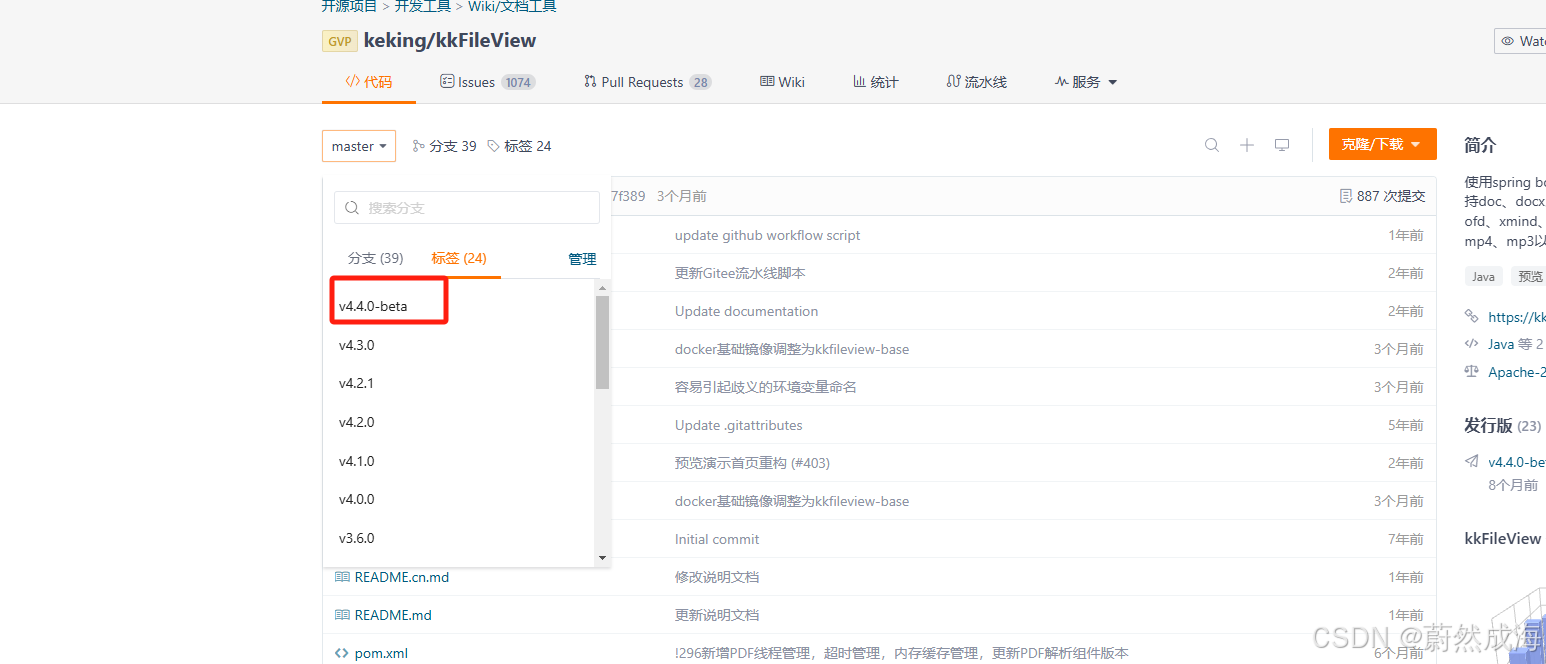
Task: Open the 统计 tab
Action: click(x=876, y=82)
